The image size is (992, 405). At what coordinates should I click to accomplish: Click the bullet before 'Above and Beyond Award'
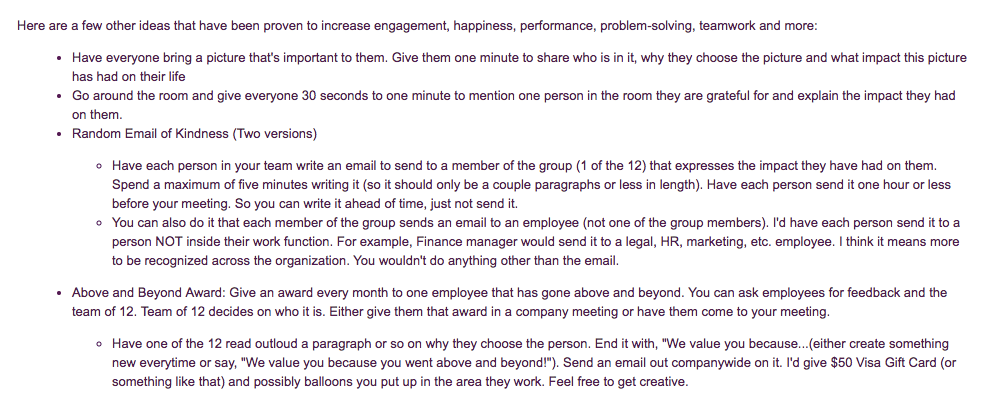(x=59, y=293)
